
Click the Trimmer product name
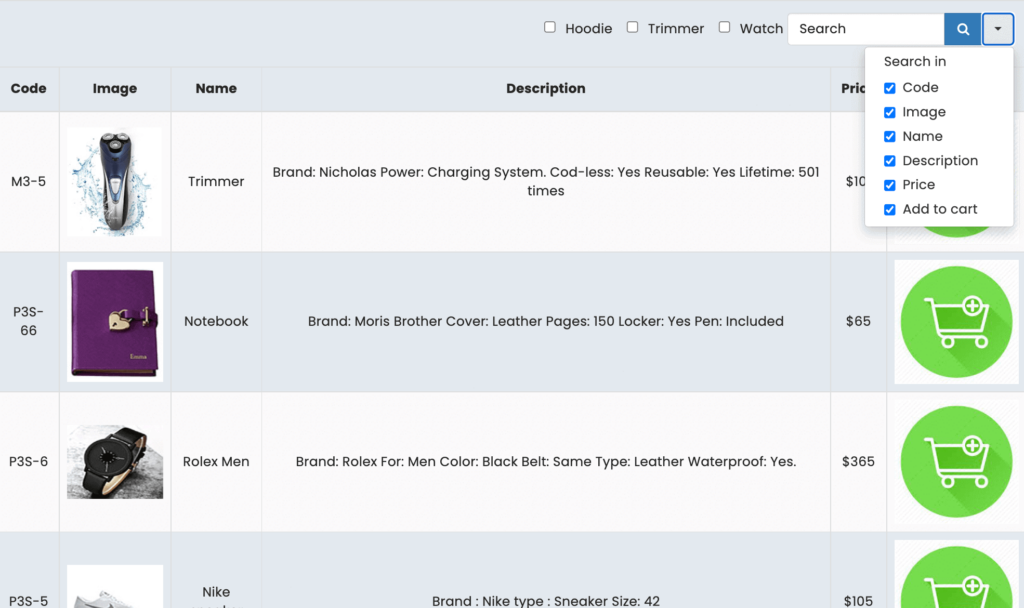click(216, 182)
